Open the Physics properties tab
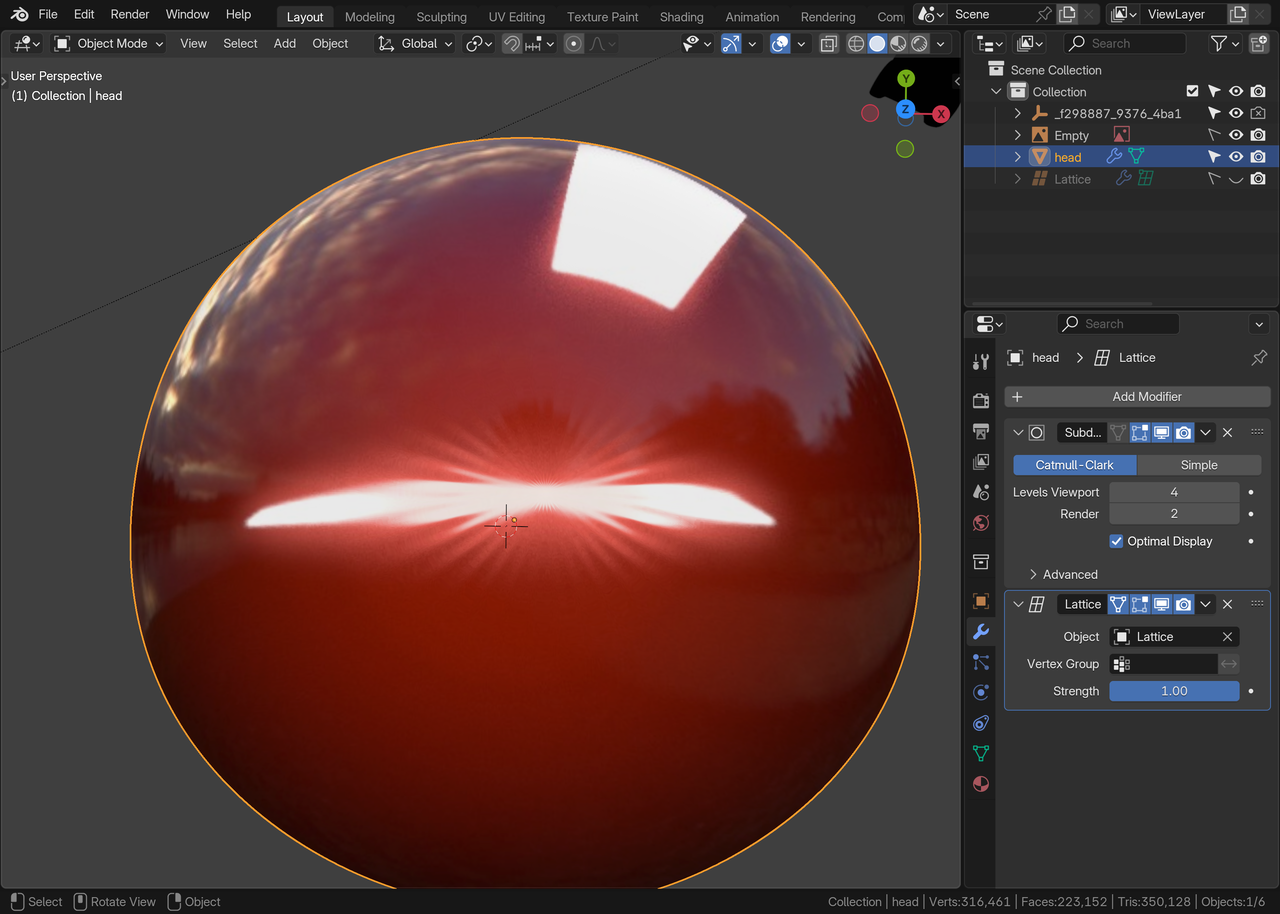The height and width of the screenshot is (914, 1280). pyautogui.click(x=981, y=692)
